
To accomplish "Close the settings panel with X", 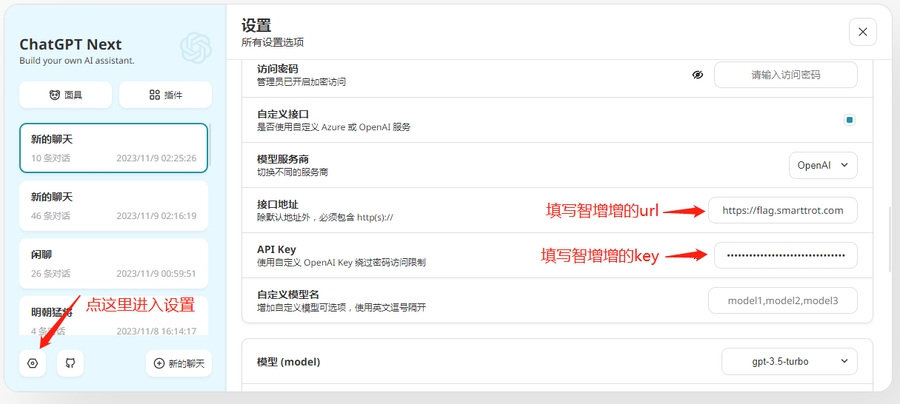I will (x=862, y=32).
